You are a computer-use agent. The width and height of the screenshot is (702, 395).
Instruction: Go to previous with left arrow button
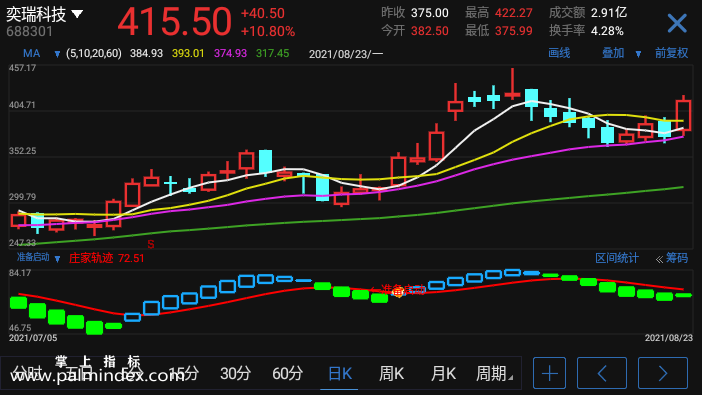coord(602,373)
